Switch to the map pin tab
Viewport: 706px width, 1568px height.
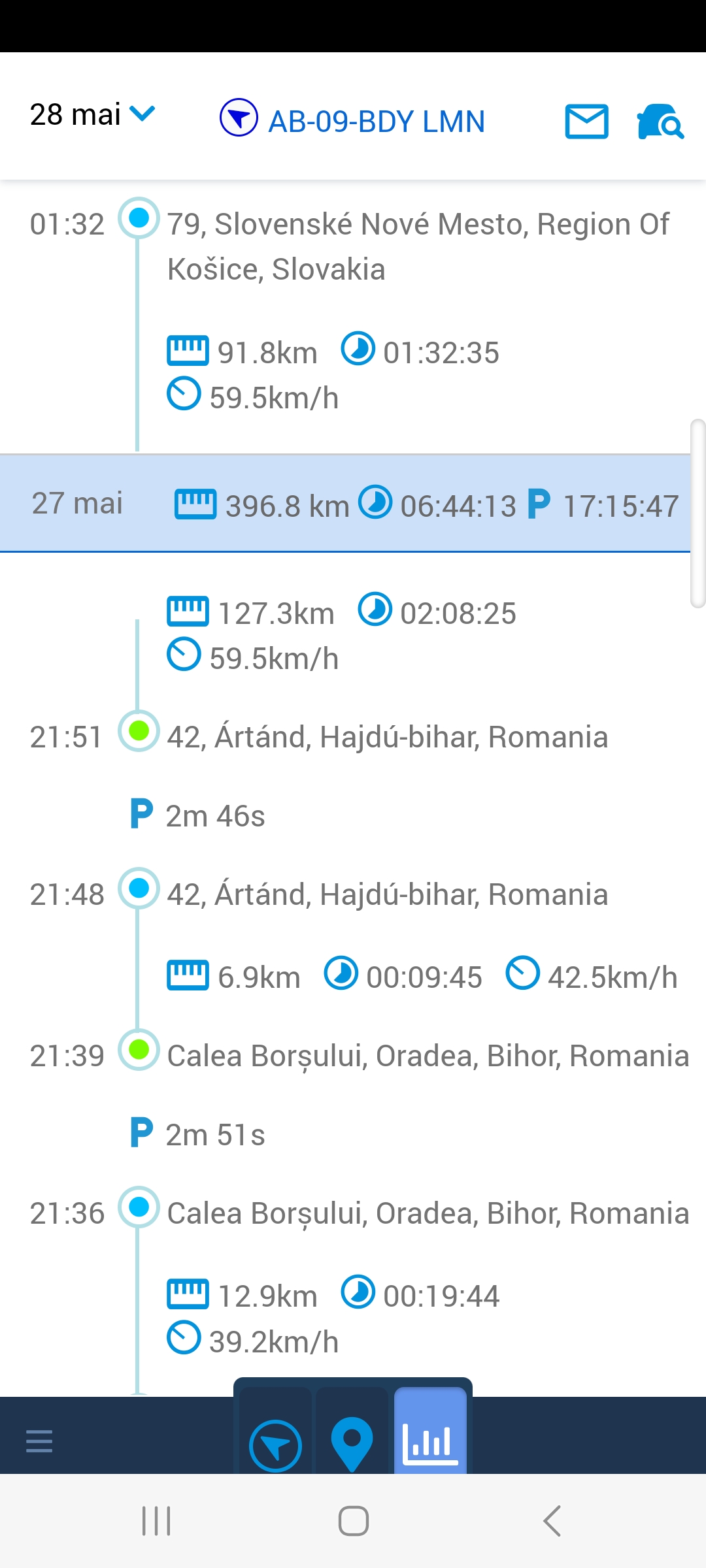[x=352, y=1443]
